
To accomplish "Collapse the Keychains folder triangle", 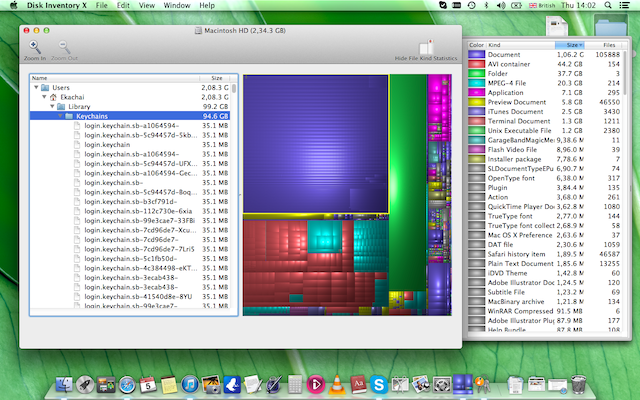I will pos(60,116).
